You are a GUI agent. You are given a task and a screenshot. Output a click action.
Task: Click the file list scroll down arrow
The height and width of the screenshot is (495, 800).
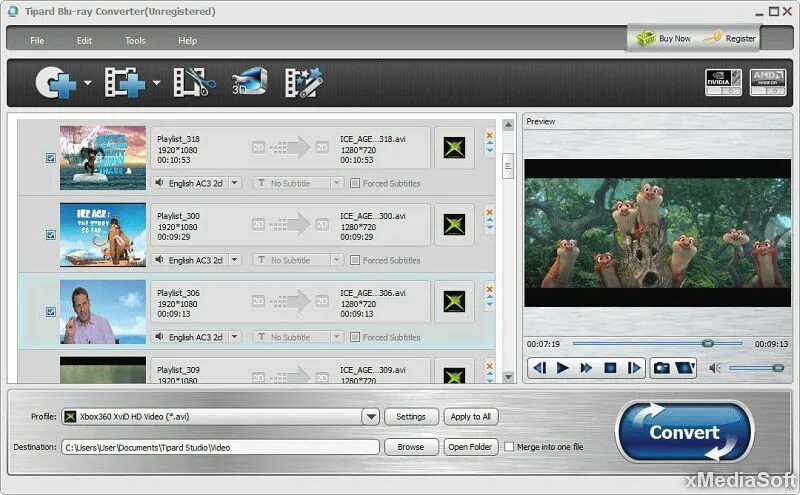point(508,377)
